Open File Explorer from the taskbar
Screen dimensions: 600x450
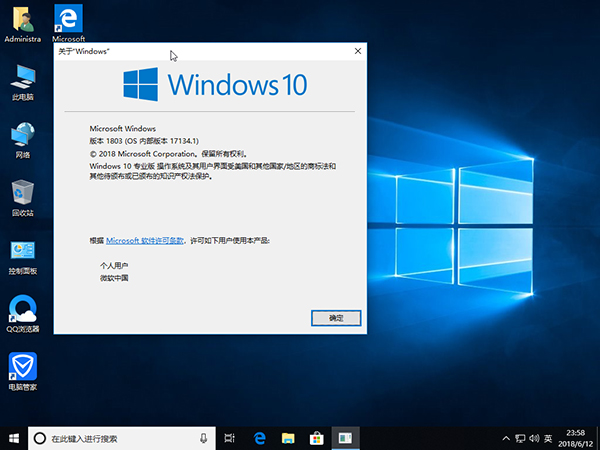pyautogui.click(x=288, y=438)
